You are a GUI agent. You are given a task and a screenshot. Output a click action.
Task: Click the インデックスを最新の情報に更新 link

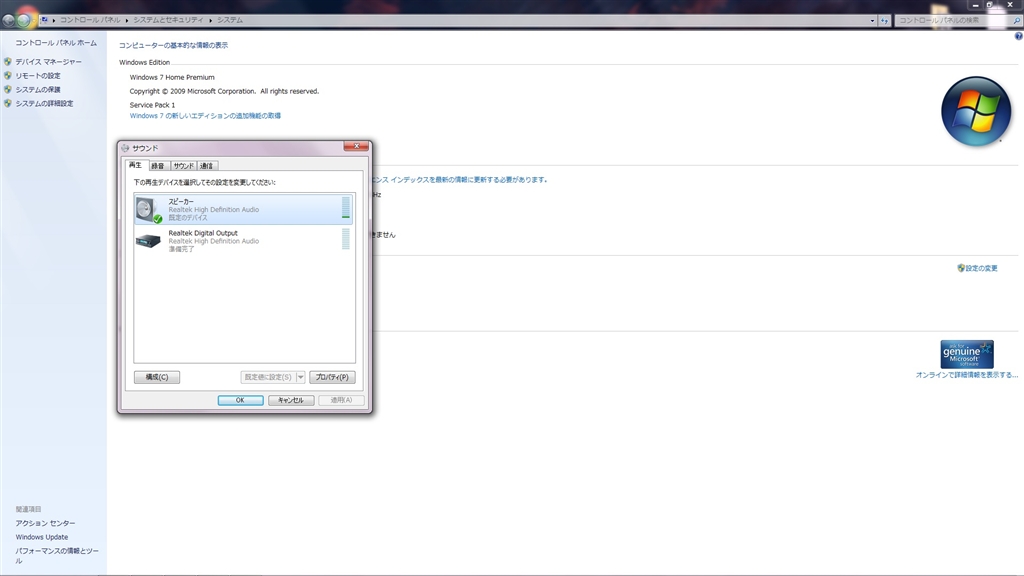coord(460,180)
